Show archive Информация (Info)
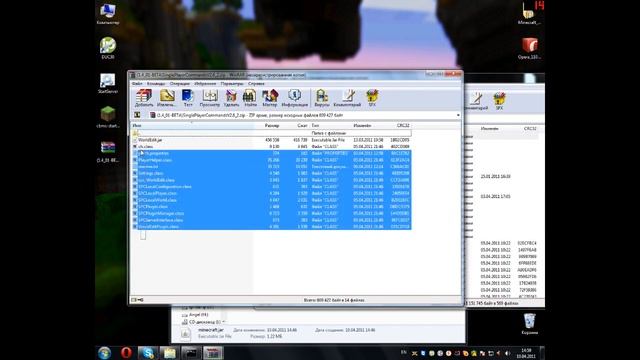The height and width of the screenshot is (360, 640). pyautogui.click(x=295, y=98)
